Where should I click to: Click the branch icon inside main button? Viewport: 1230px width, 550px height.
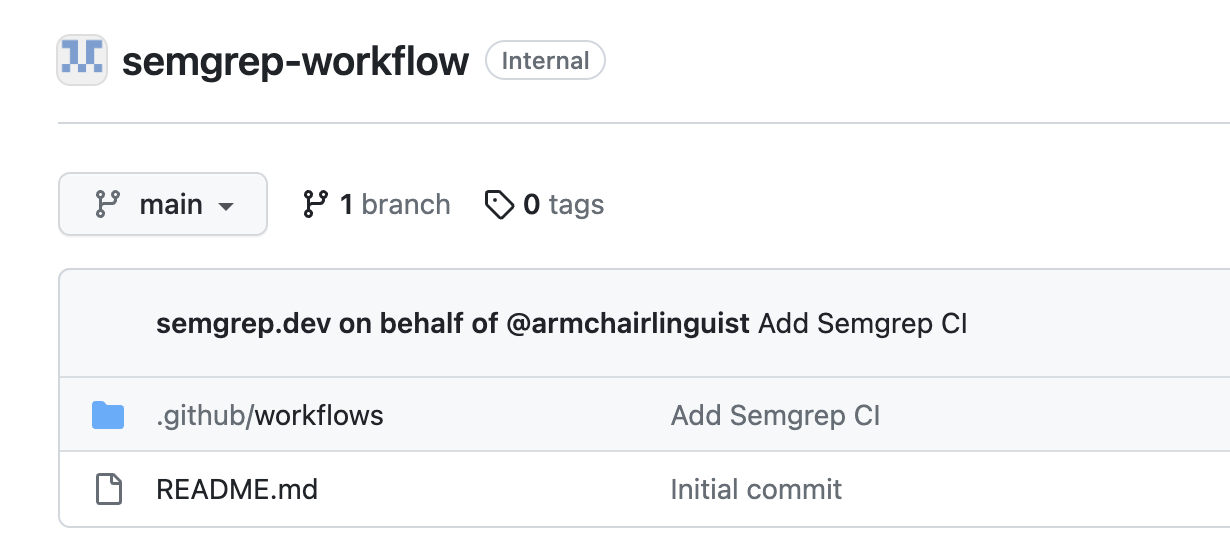click(x=107, y=204)
